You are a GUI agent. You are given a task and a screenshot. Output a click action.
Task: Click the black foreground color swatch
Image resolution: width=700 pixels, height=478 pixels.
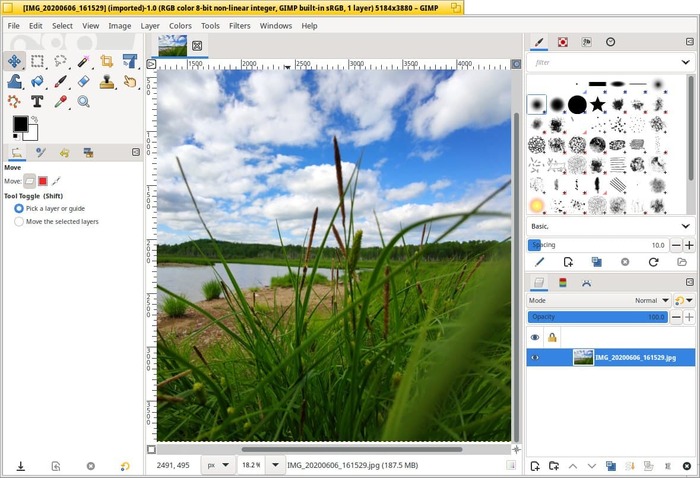[20, 124]
